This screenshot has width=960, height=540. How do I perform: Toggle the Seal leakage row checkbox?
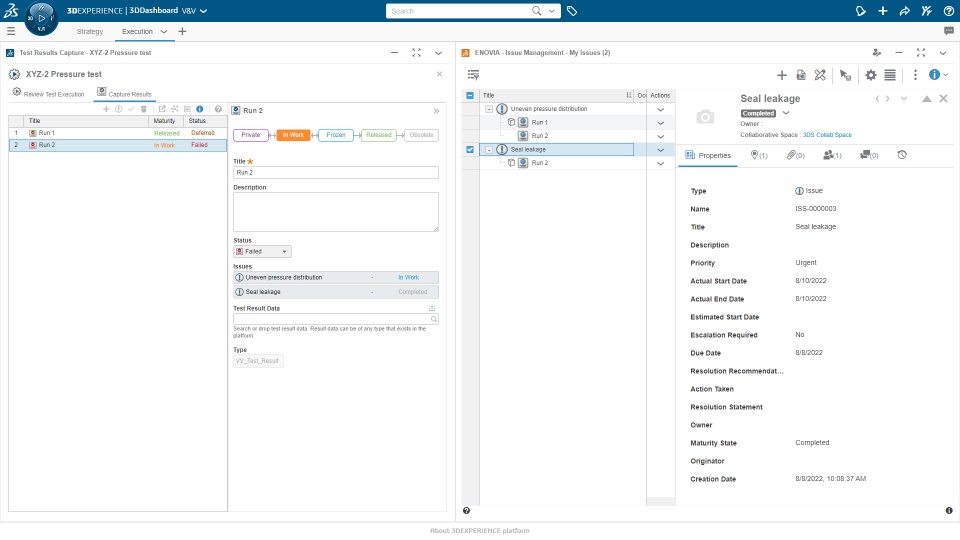[x=470, y=149]
